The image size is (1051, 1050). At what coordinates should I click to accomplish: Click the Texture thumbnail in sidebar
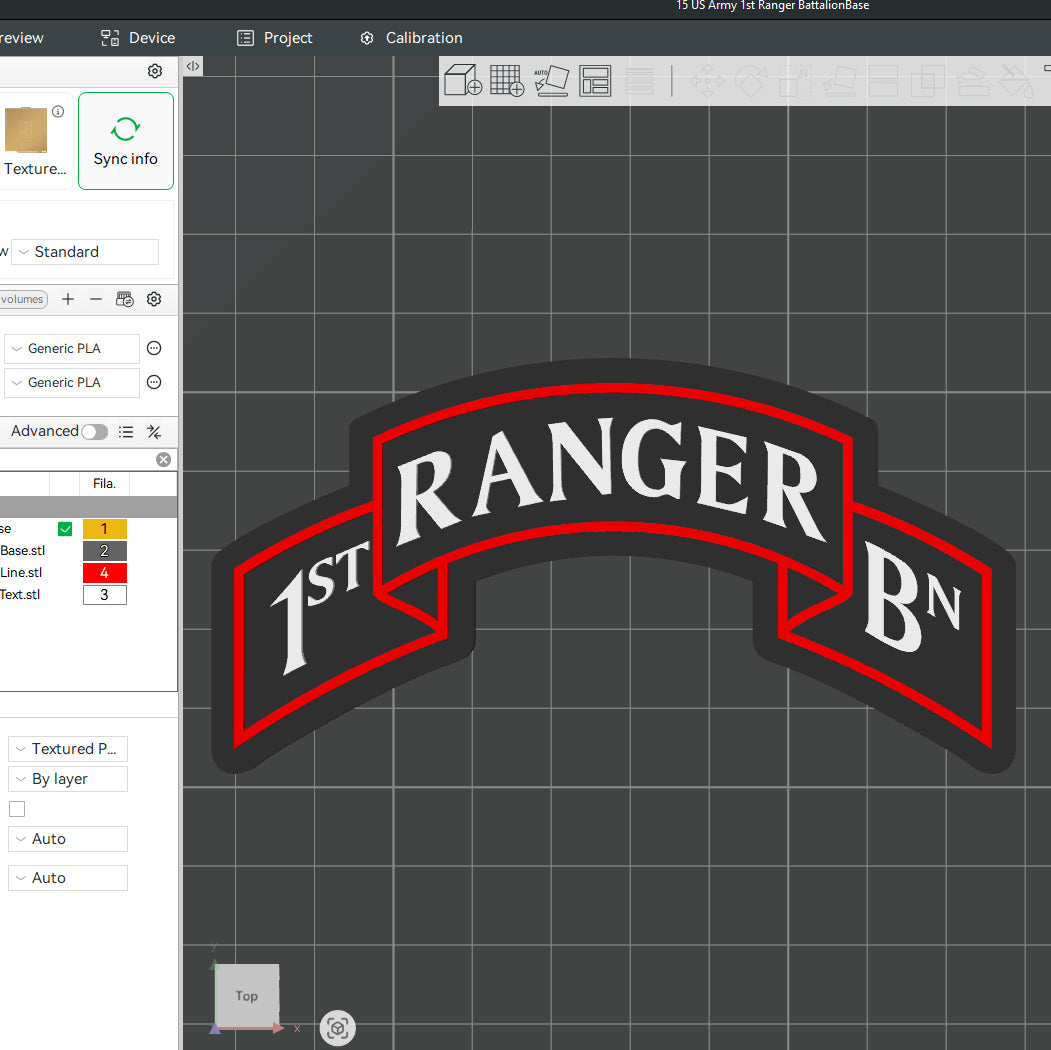[x=25, y=130]
